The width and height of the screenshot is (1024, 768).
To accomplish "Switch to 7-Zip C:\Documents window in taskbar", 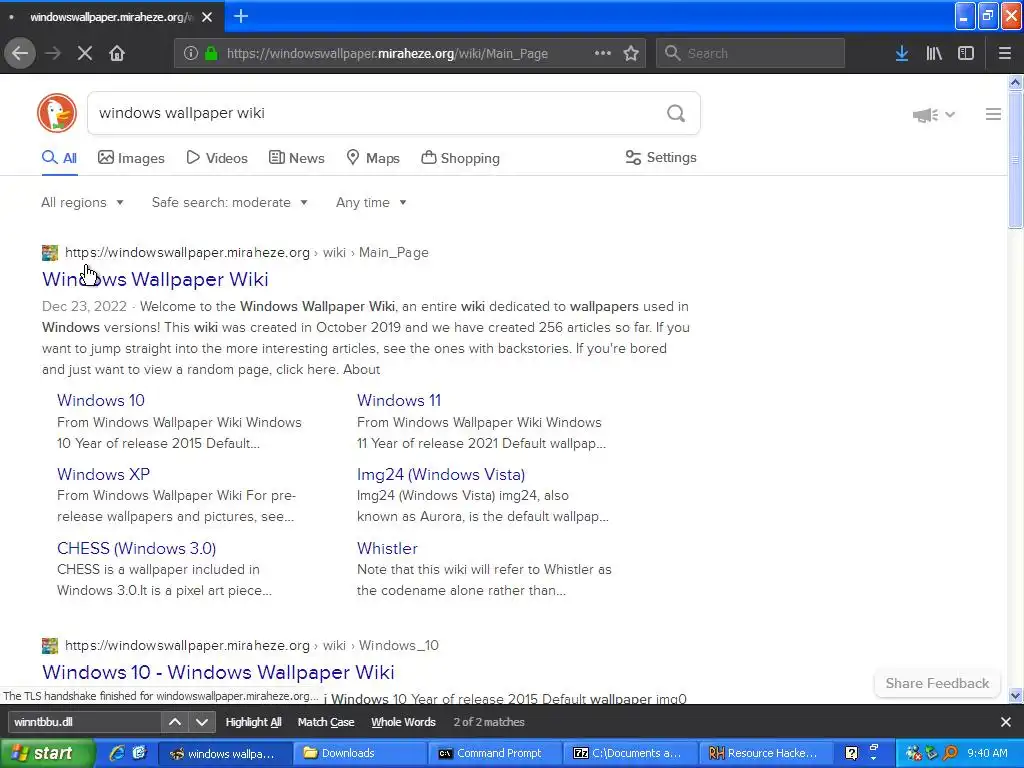I will [x=632, y=753].
